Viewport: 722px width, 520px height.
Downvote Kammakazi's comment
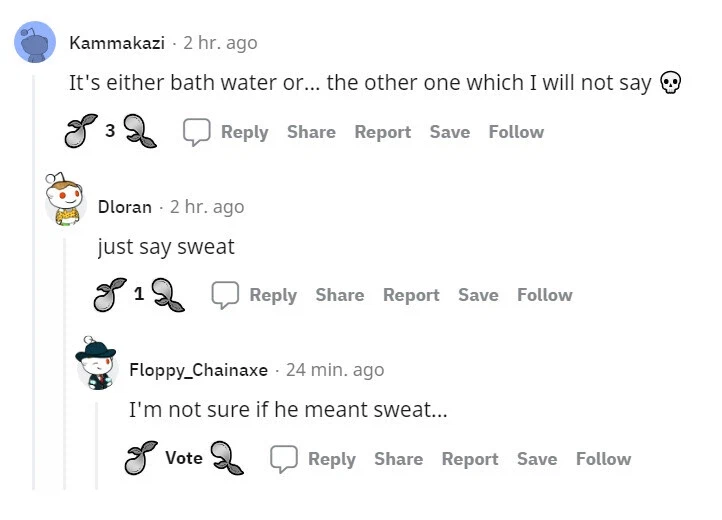[139, 132]
